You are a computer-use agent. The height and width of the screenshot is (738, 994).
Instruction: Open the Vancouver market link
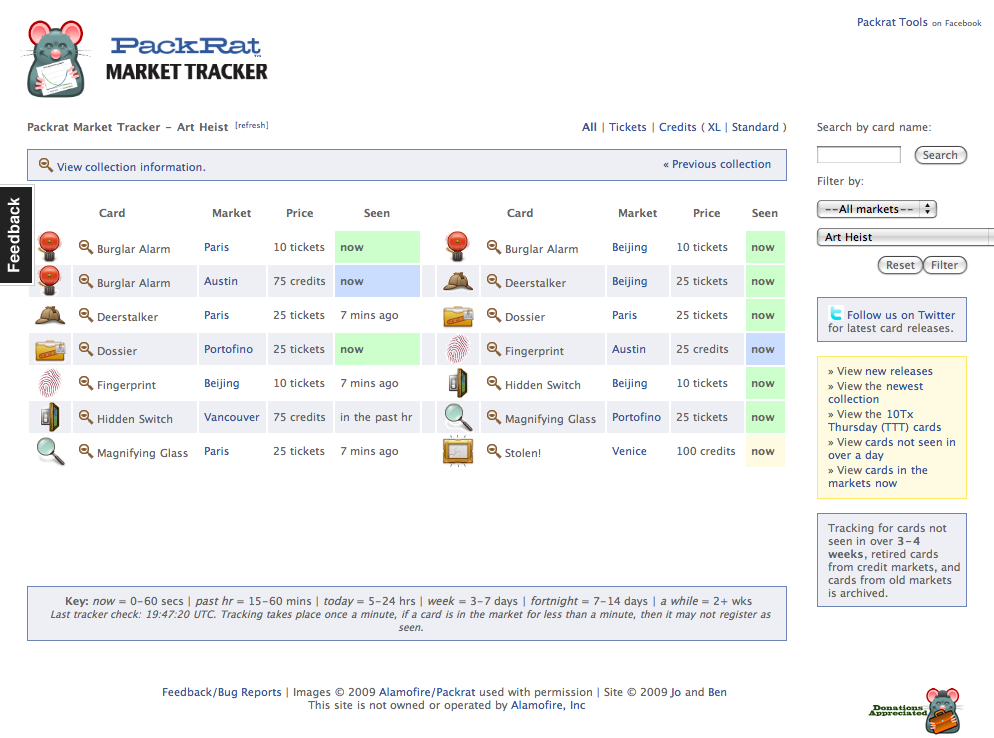coord(231,417)
